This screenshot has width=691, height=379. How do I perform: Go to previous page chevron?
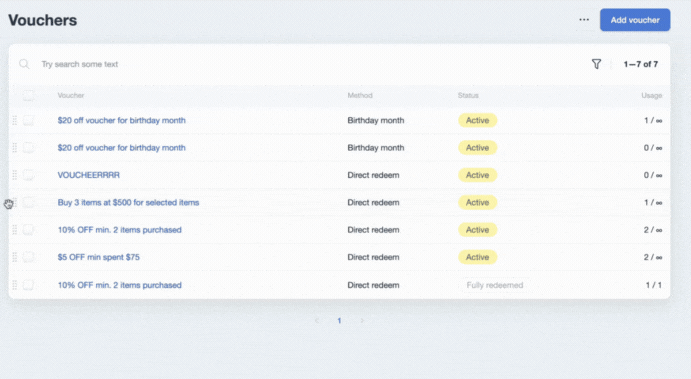click(x=316, y=320)
